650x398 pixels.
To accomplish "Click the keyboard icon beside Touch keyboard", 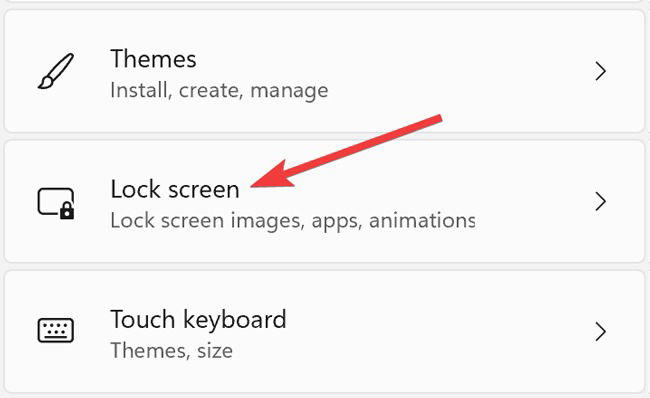I will pos(56,330).
